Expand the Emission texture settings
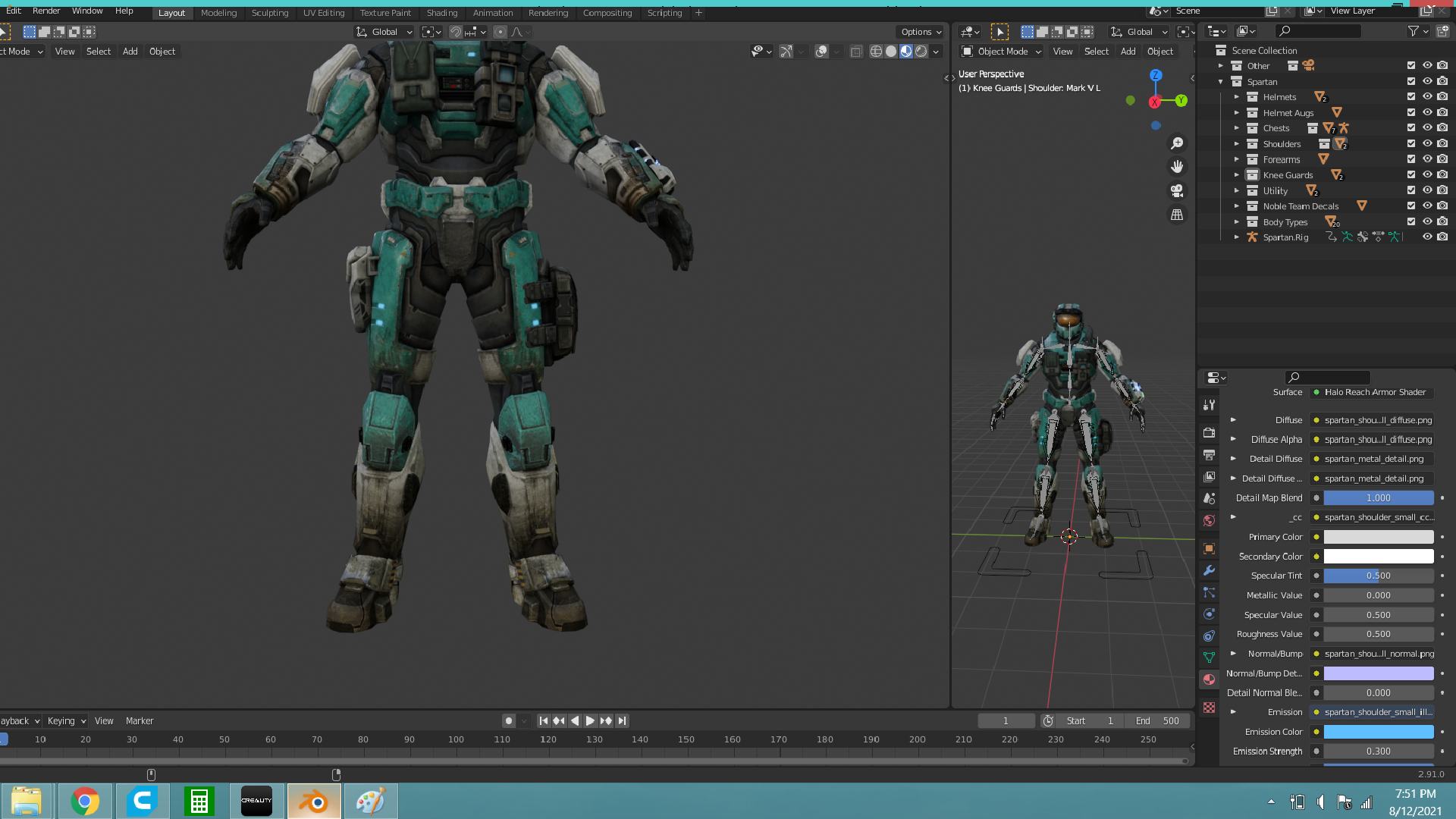The image size is (1456, 819). [x=1233, y=712]
